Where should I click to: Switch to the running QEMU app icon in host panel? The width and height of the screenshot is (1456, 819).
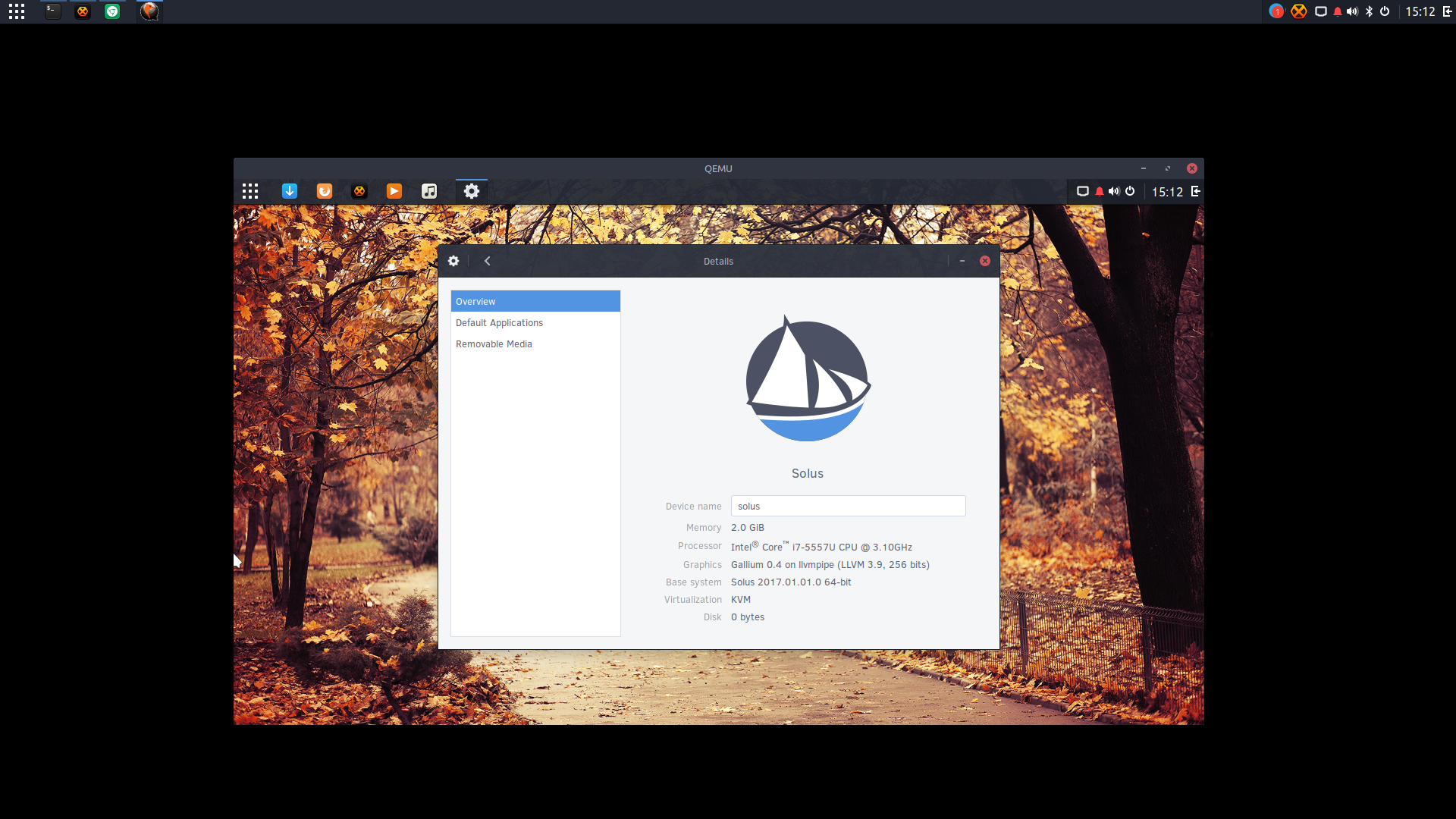149,11
